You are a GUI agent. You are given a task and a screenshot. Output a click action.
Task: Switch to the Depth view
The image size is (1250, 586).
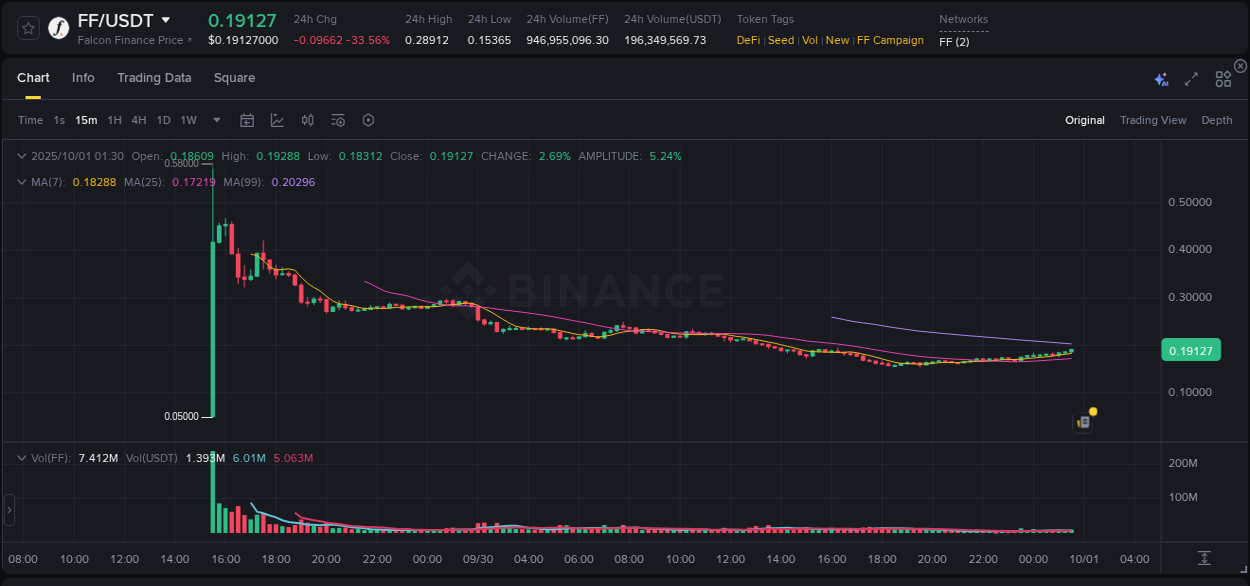(1217, 120)
